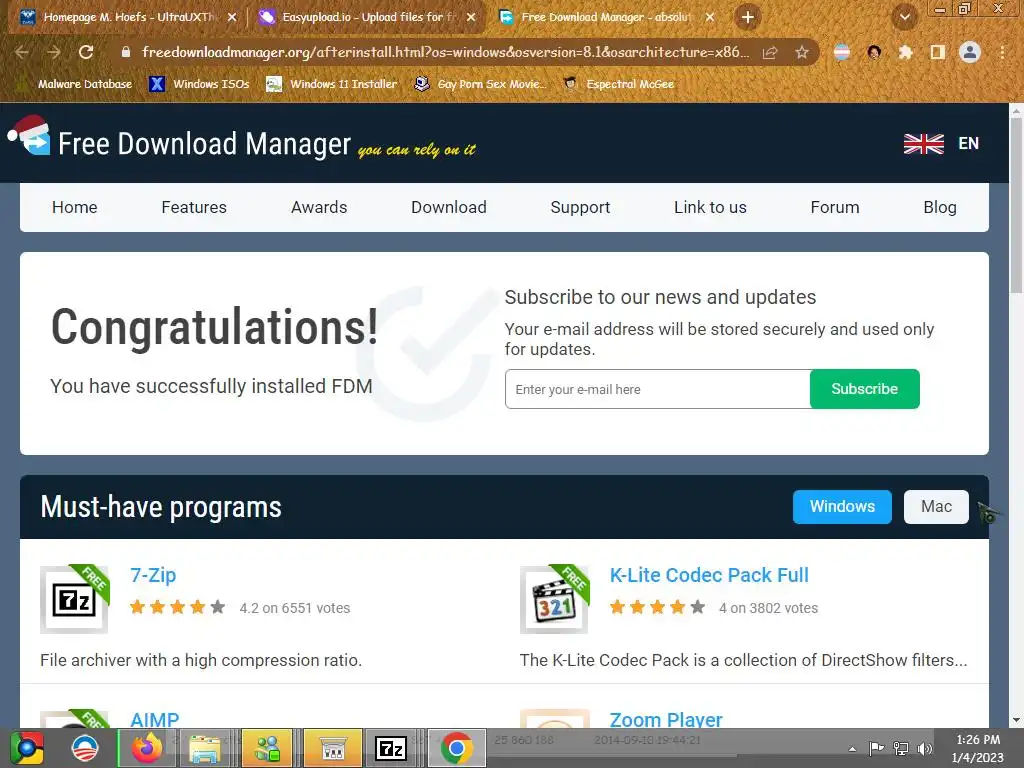Click the e-mail address input field
Image resolution: width=1024 pixels, height=768 pixels.
click(x=658, y=389)
